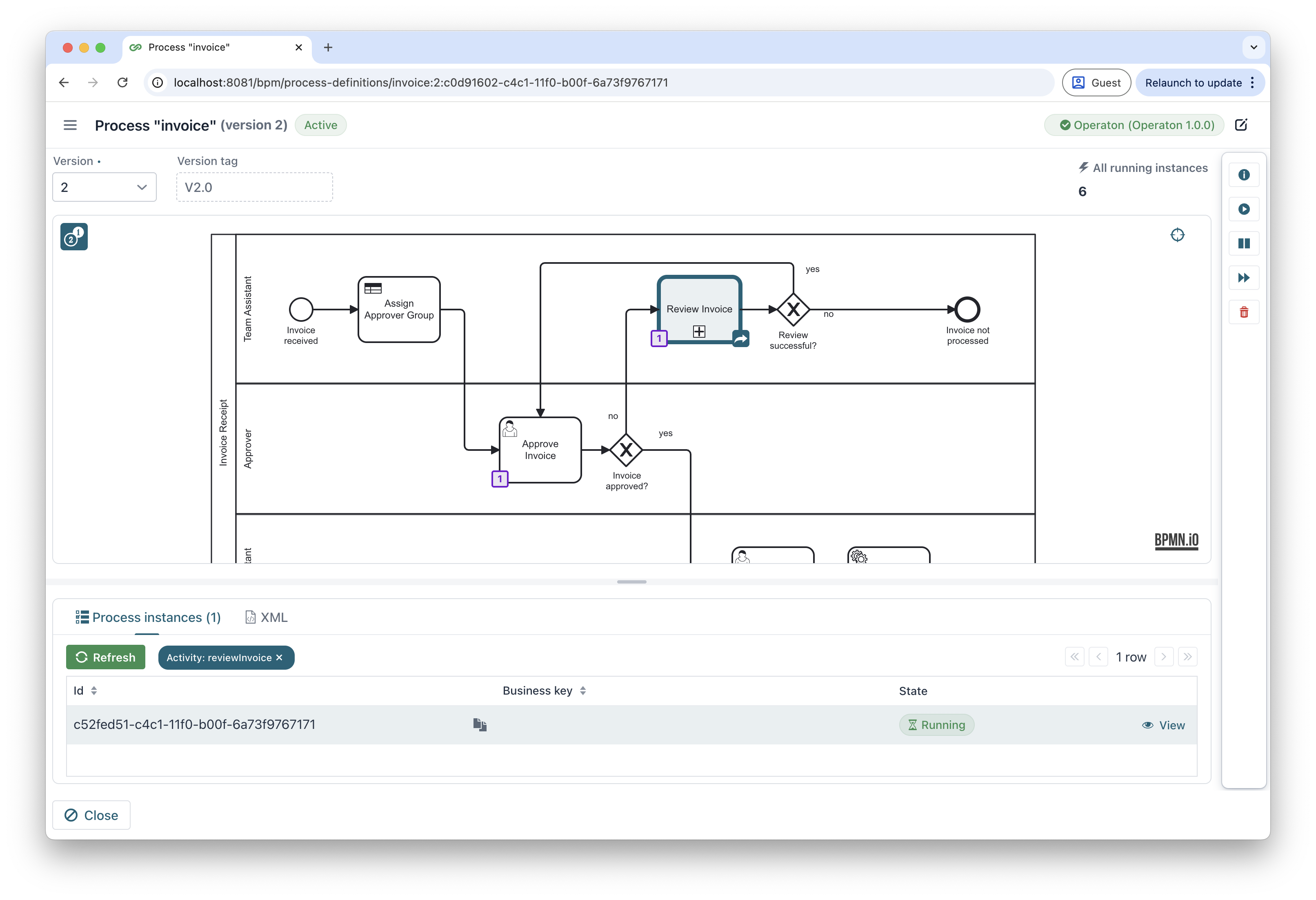The width and height of the screenshot is (1316, 900).
Task: Click the version badge overlay on the diagram
Action: 73,236
